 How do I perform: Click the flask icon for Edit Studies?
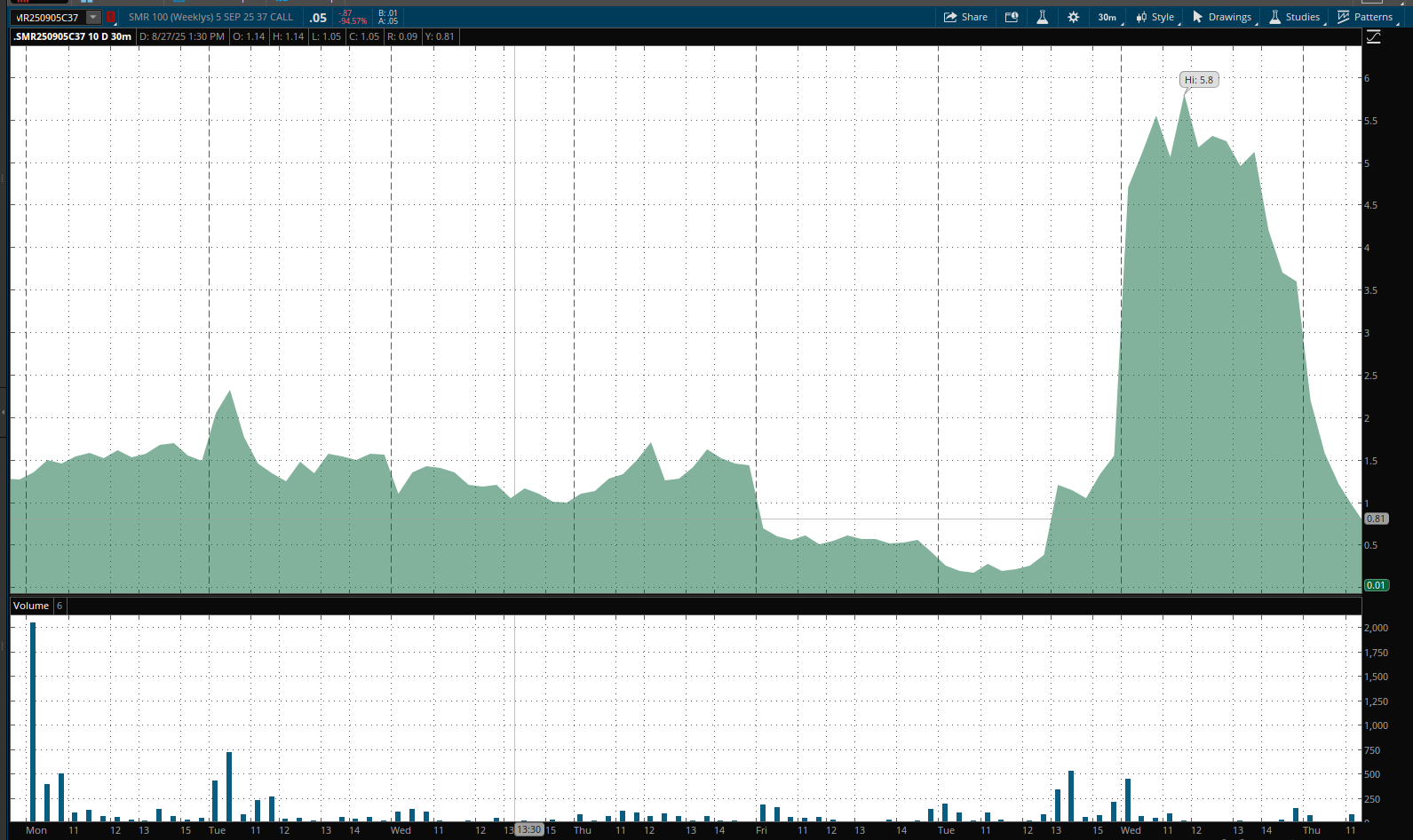pos(1043,17)
